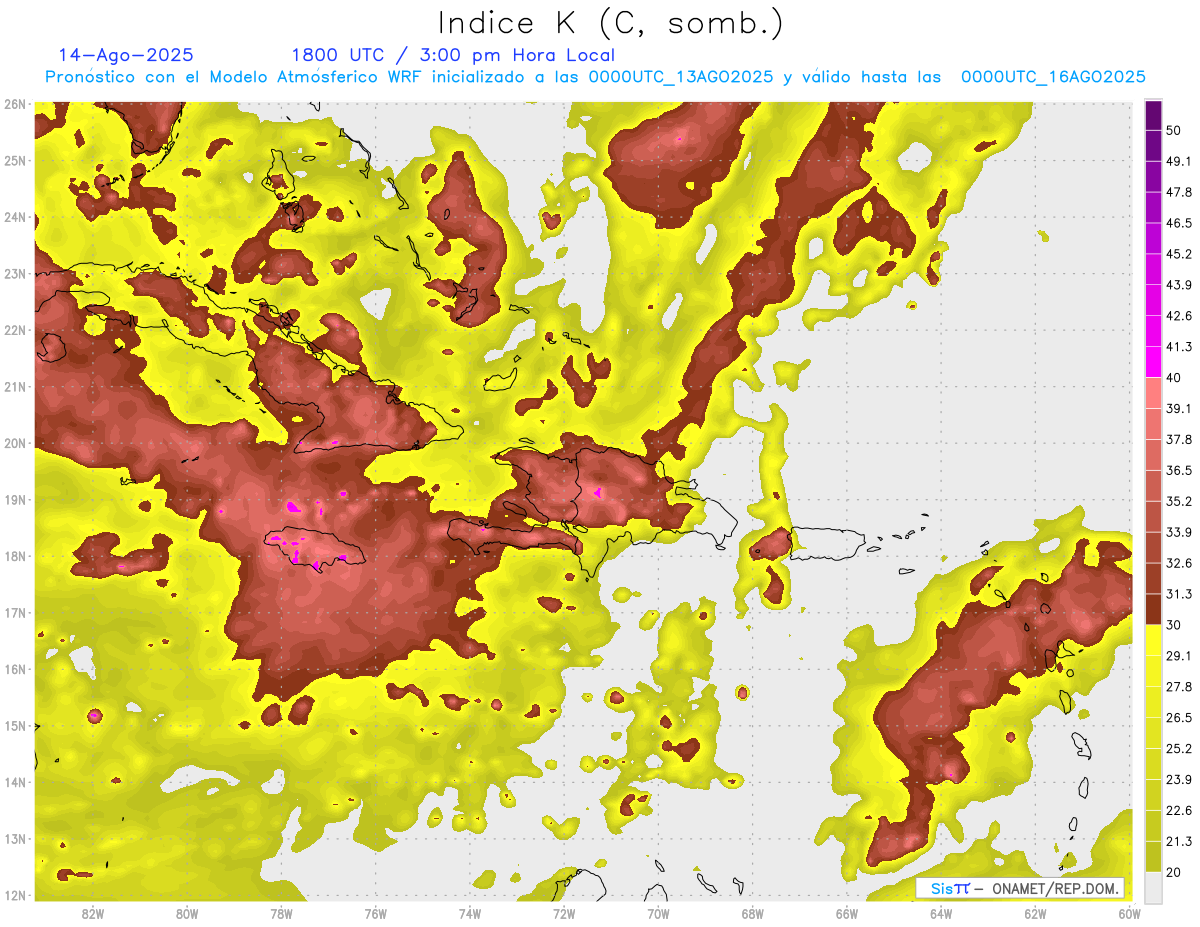The image size is (1200, 927).
Task: Select the "27.8" color scale value
Action: (1179, 686)
